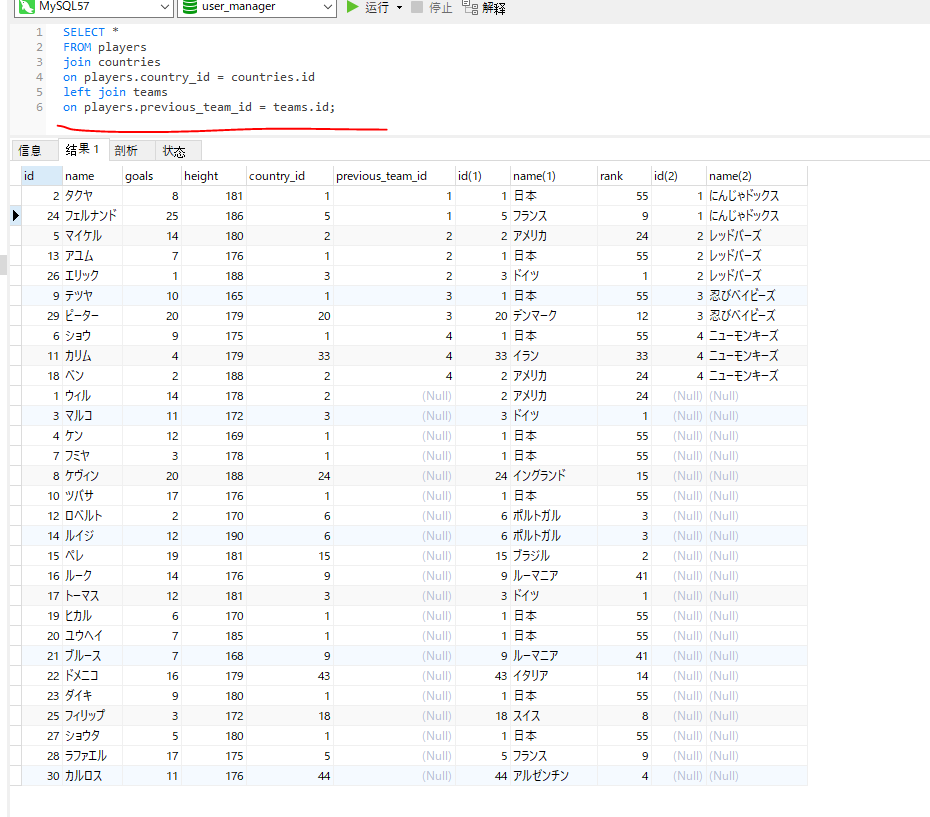Screen dimensions: 930x817
Task: Select the name cell ピーター
Action: click(x=92, y=316)
